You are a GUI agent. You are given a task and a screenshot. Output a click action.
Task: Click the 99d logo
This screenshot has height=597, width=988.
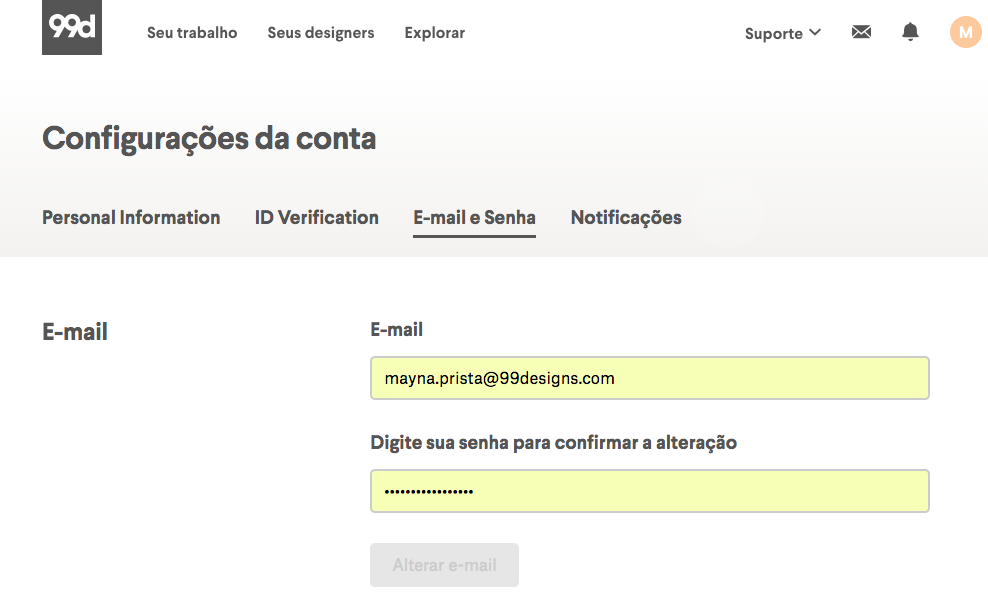click(72, 27)
